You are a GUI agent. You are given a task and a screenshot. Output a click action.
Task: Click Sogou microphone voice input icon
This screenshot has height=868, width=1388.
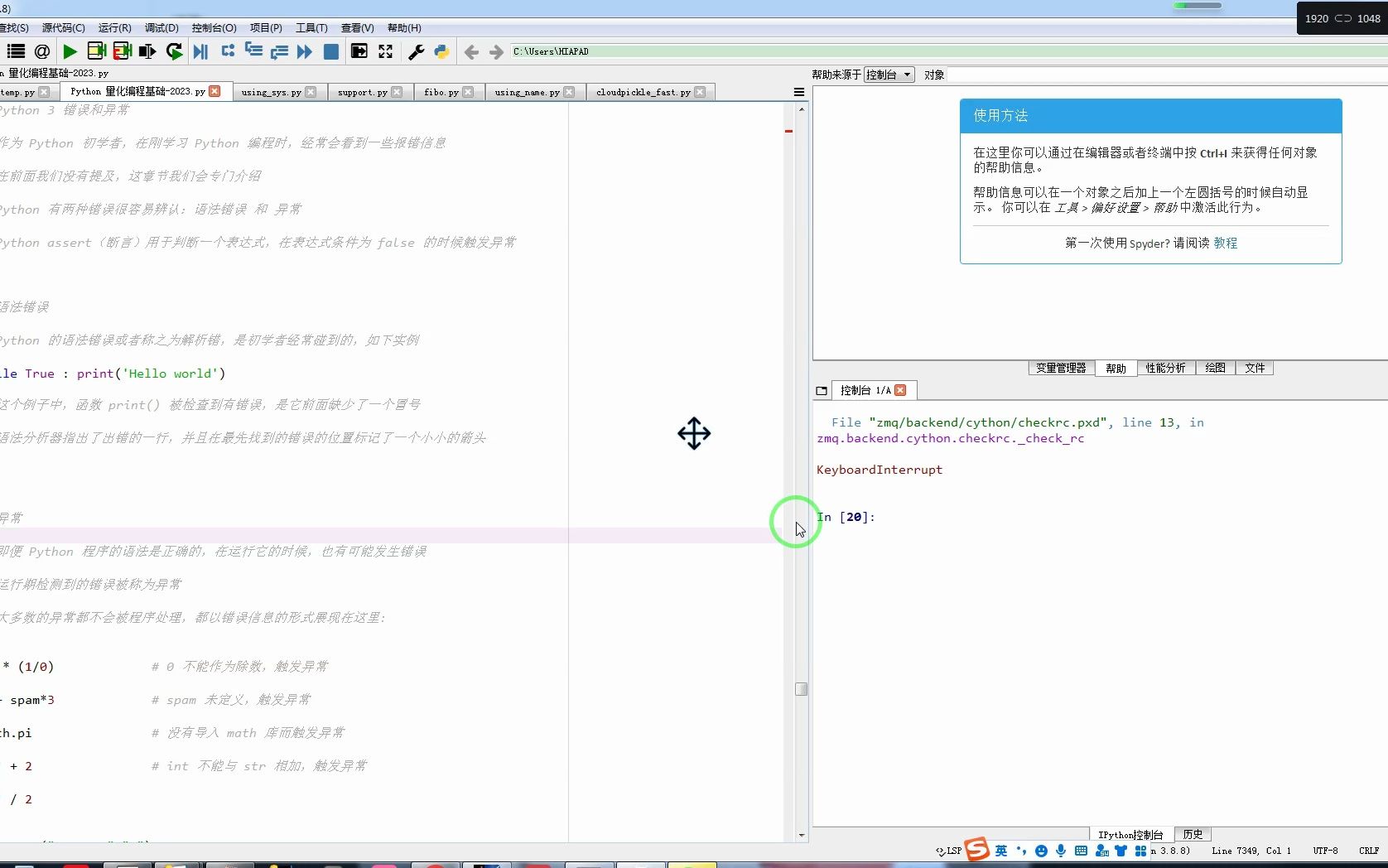click(1061, 851)
